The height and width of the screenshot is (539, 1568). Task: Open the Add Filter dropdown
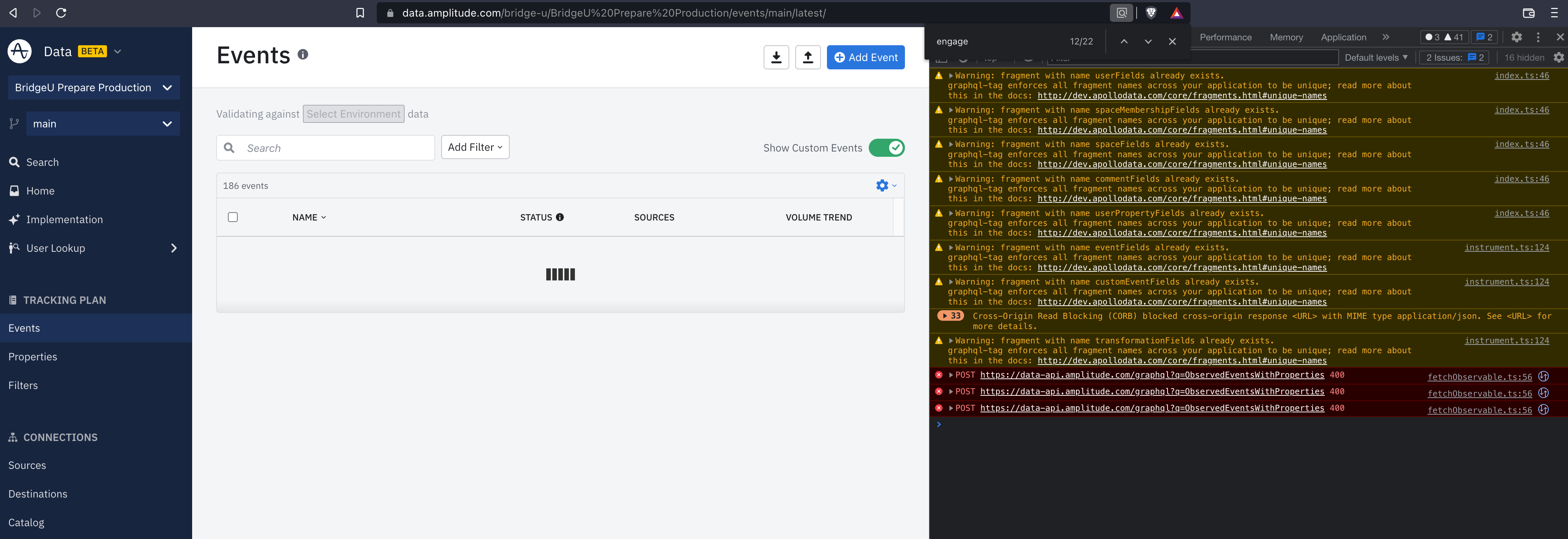click(x=475, y=147)
